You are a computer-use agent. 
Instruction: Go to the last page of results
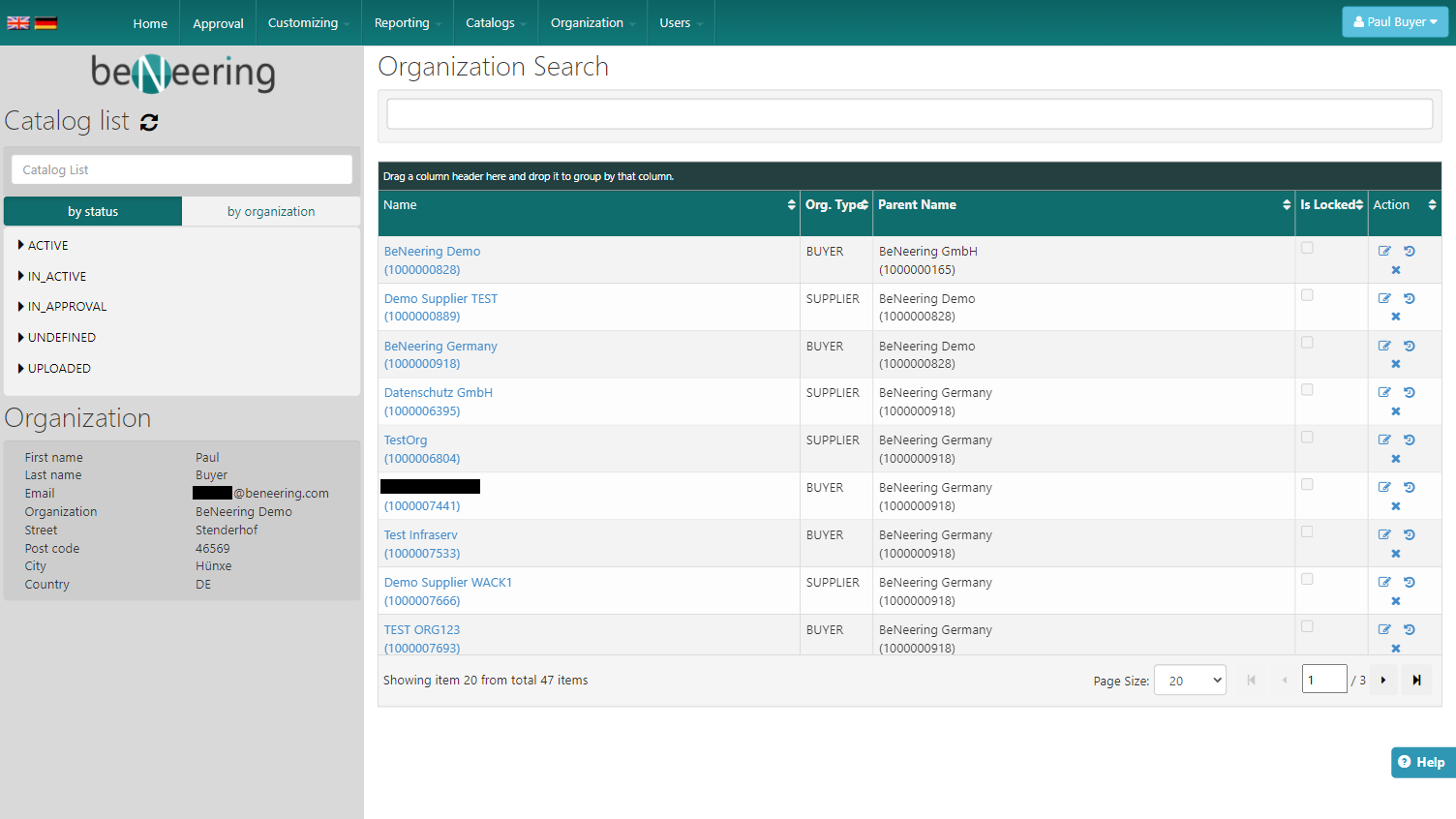(x=1416, y=680)
